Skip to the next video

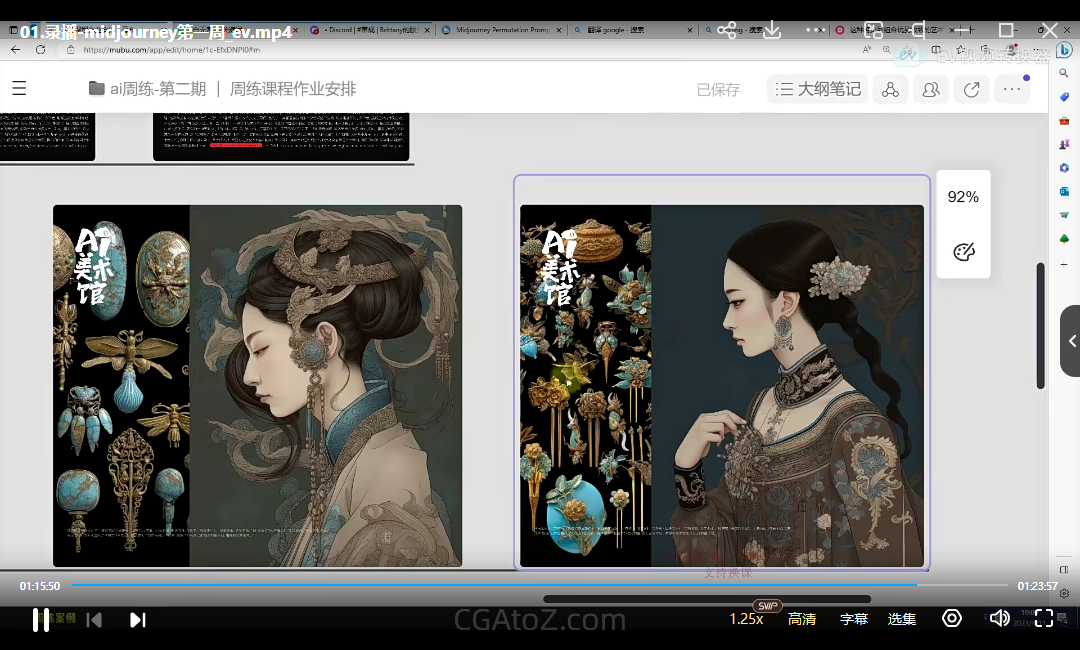pos(138,620)
